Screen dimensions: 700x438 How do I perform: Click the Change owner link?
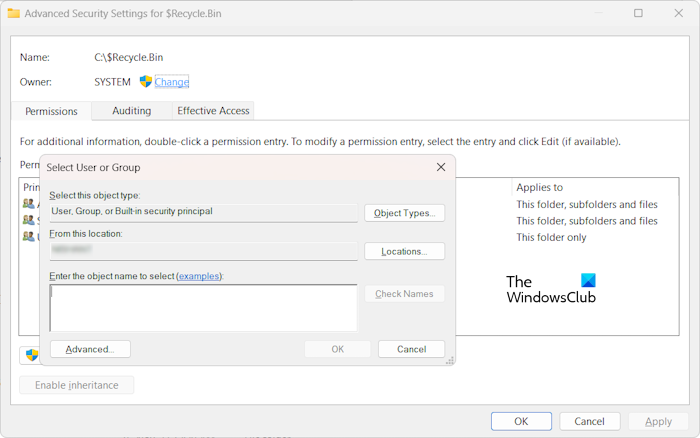click(172, 82)
